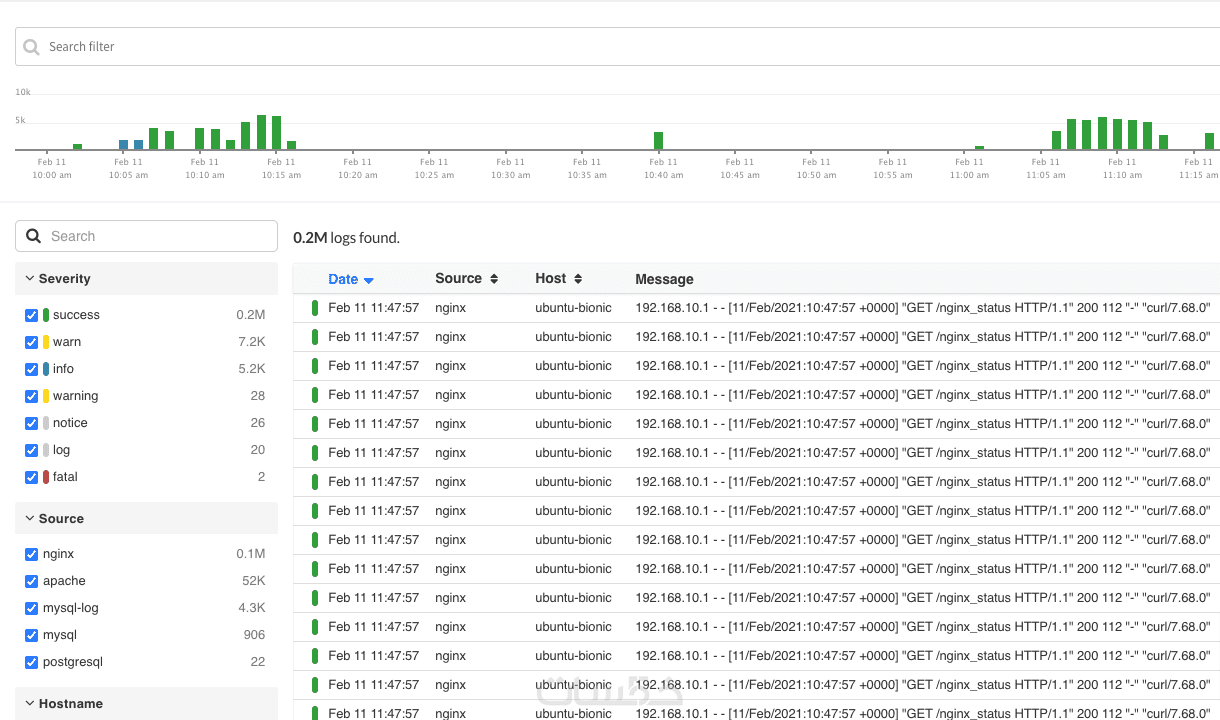This screenshot has width=1220, height=720.
Task: Click the 'Feb 11 11:10 am' axis label
Action: 1122,168
